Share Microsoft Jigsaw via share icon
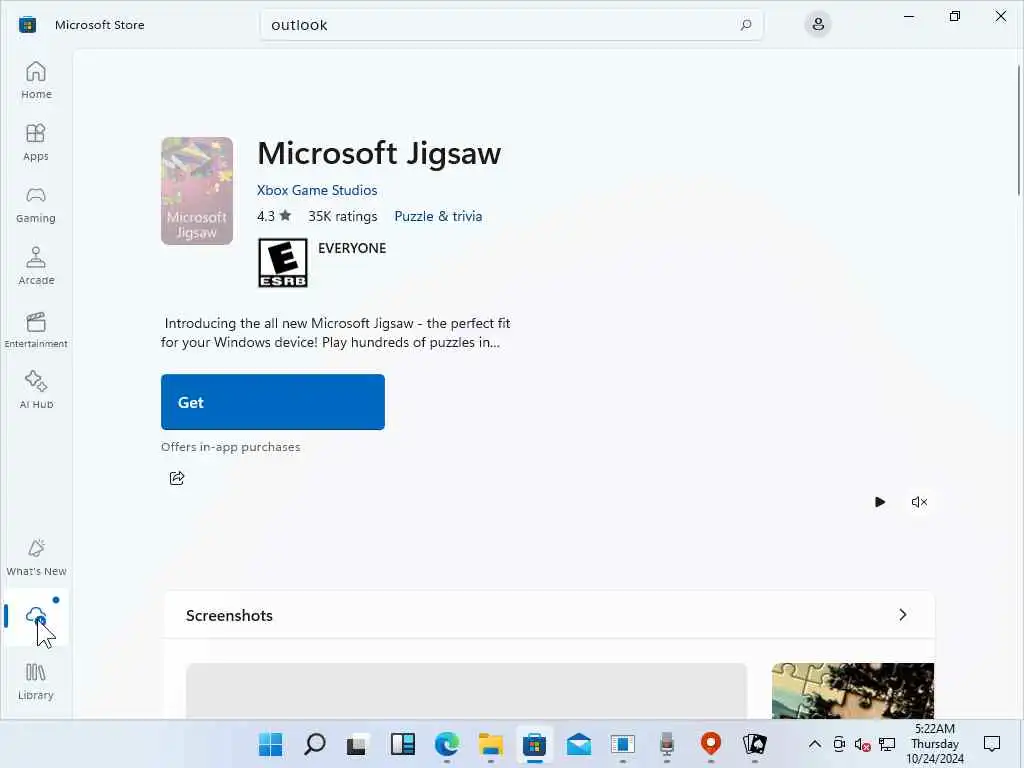 177,478
